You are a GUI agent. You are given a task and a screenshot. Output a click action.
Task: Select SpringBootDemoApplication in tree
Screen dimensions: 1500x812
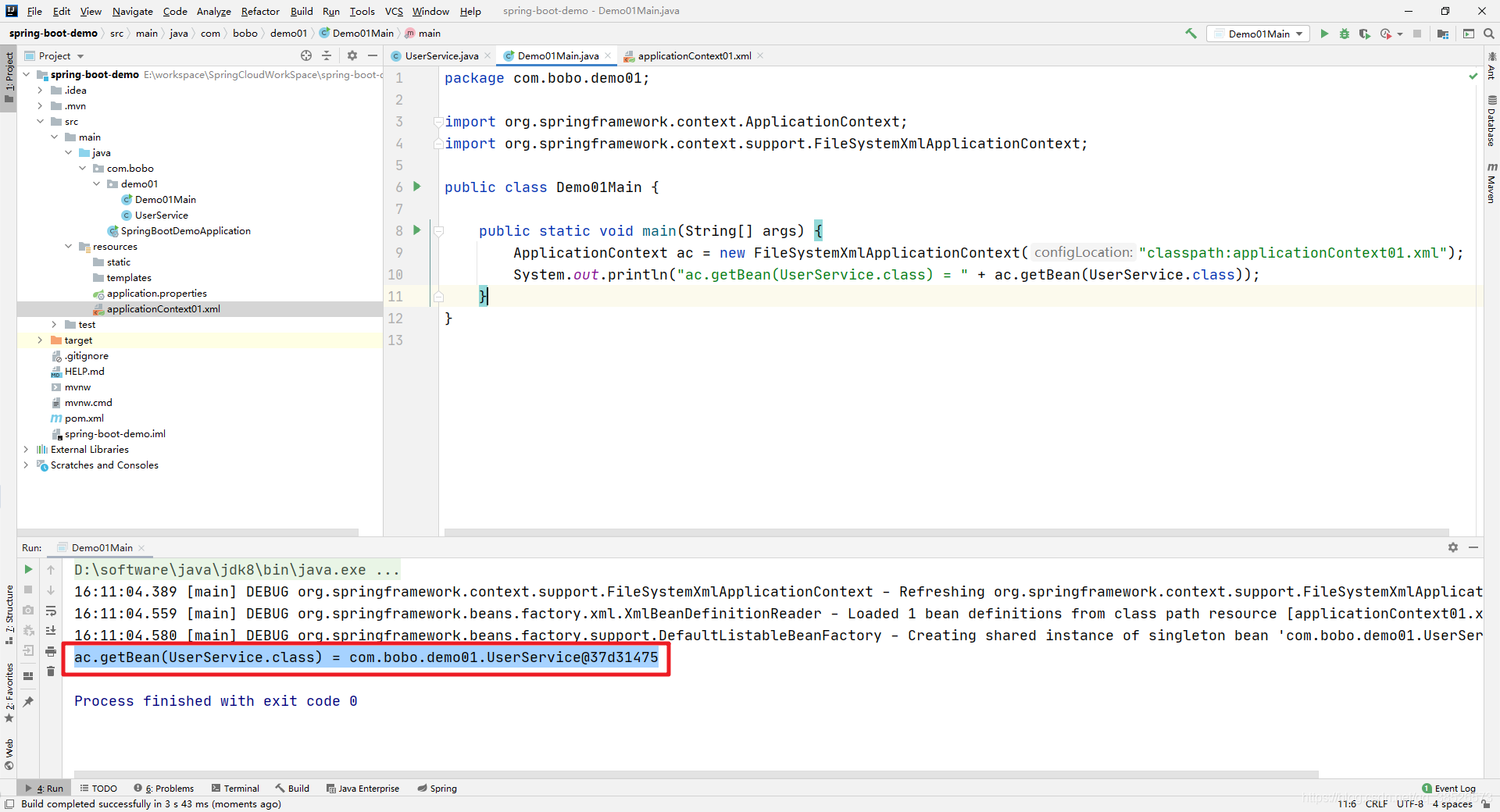pyautogui.click(x=185, y=231)
